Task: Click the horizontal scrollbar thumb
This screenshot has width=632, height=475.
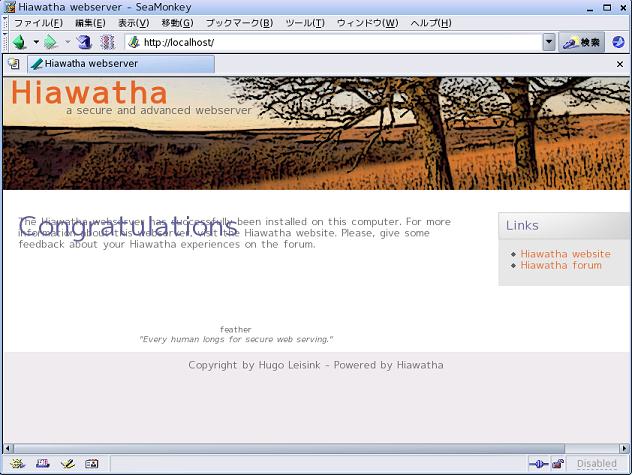Action: (289, 448)
